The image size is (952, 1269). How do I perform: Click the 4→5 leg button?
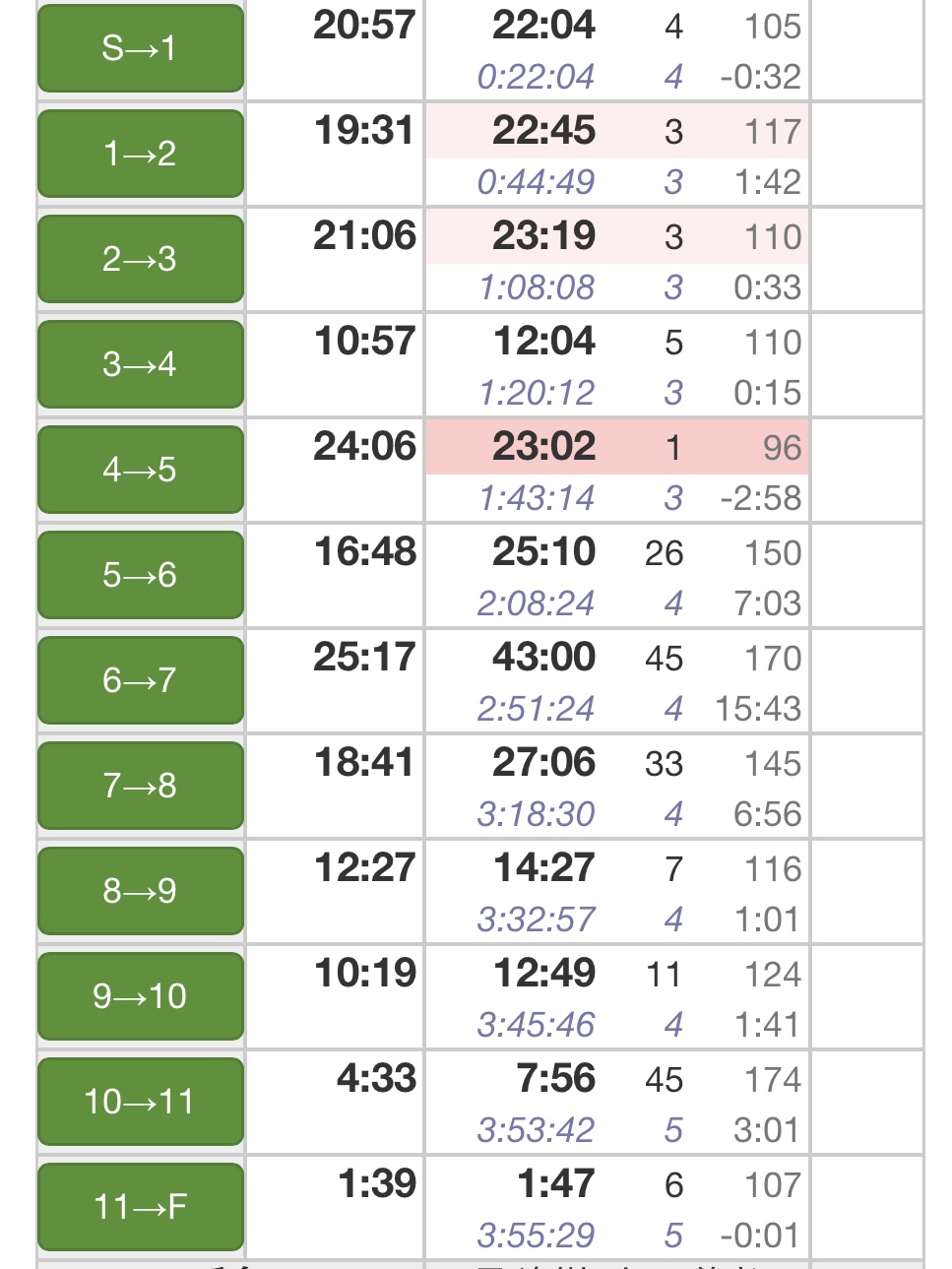(x=140, y=470)
